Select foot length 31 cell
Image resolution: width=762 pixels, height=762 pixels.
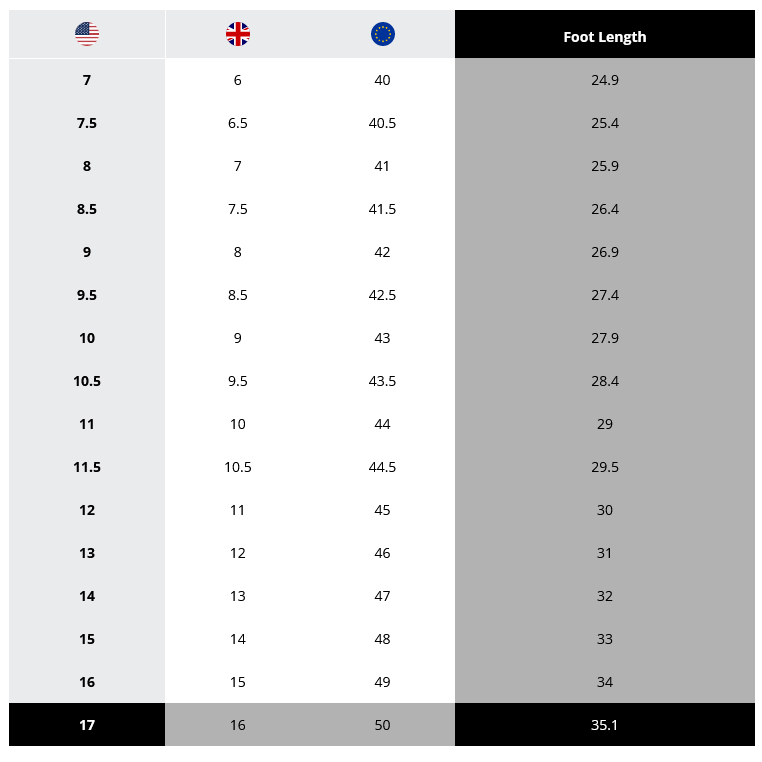[605, 553]
